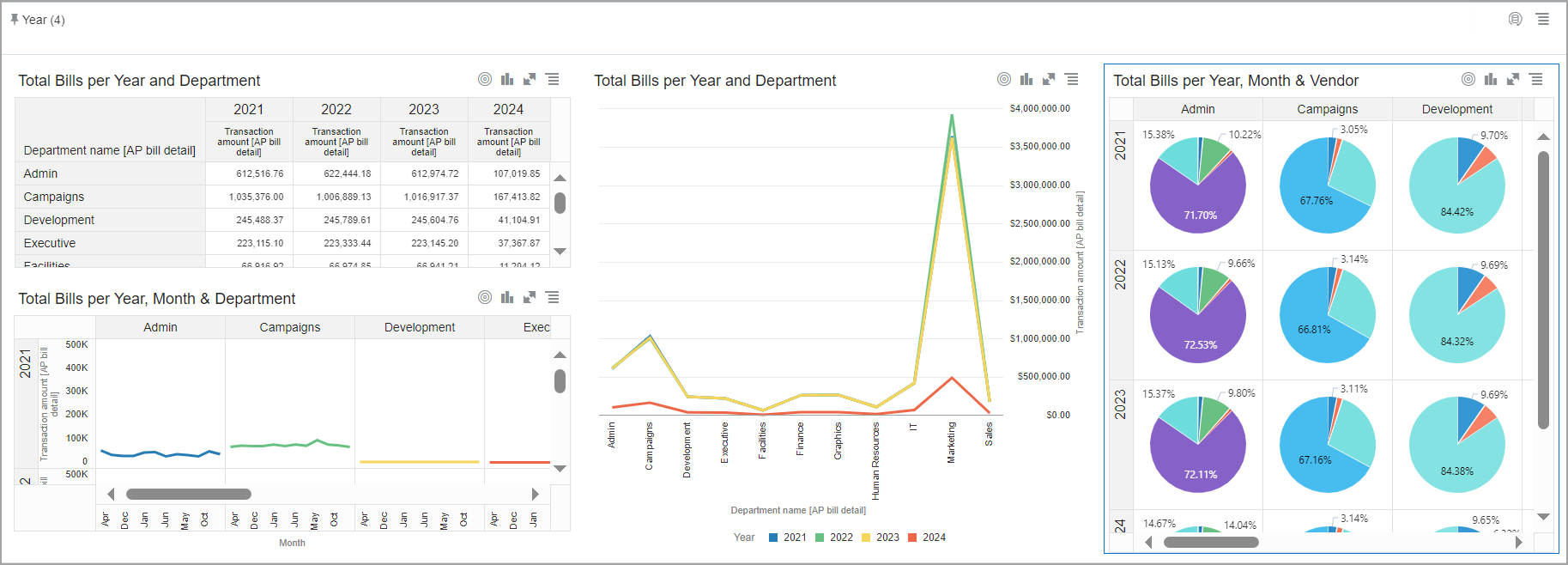Open the menu of the line chart widget
The width and height of the screenshot is (1568, 565).
1072,79
